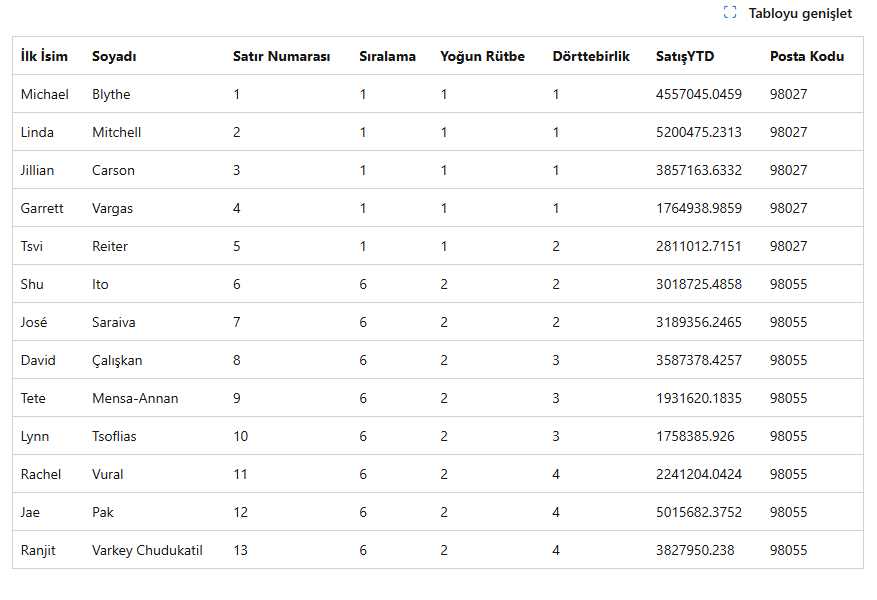The width and height of the screenshot is (877, 600).
Task: Click the İlk İsim column header
Action: pyautogui.click(x=44, y=56)
